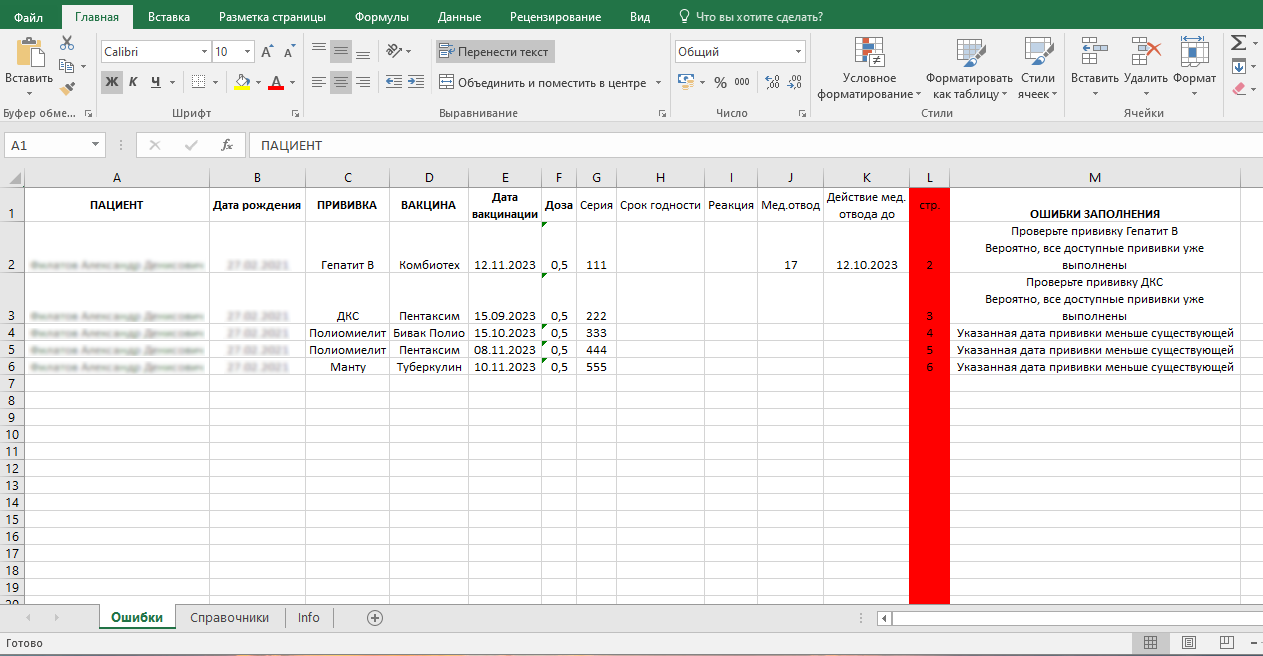Image resolution: width=1263 pixels, height=656 pixels.
Task: Open Условное форматирование menu
Action: (869, 68)
